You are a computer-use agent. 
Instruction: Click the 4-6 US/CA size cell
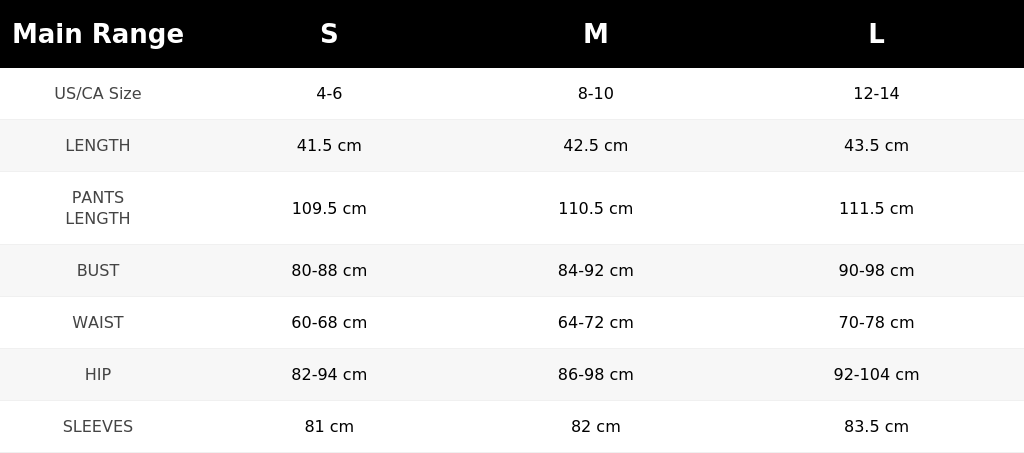click(x=329, y=93)
